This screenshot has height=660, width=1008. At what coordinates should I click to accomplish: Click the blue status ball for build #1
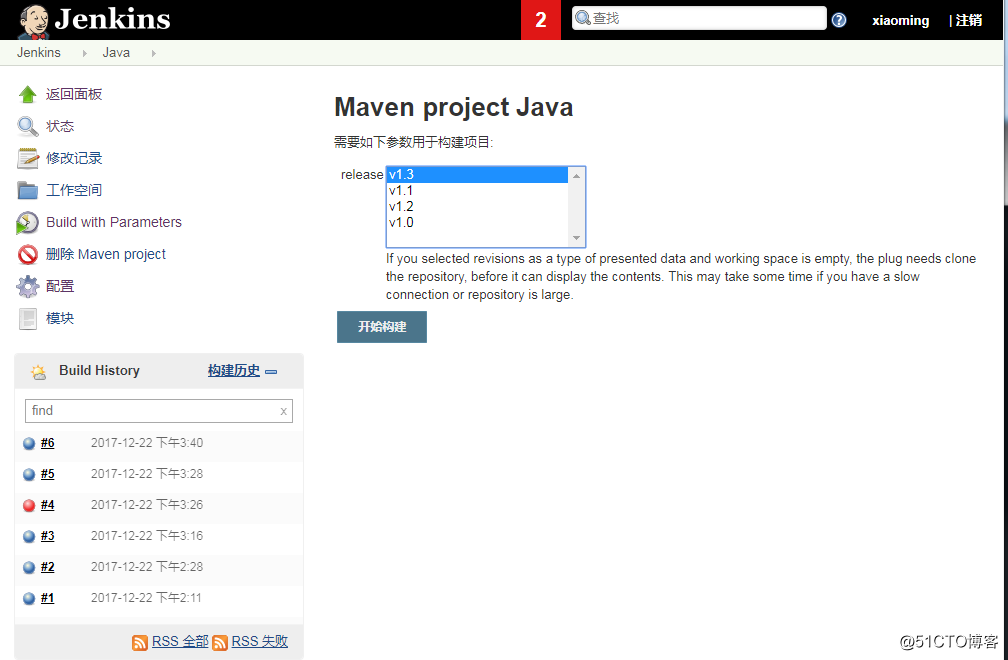click(x=29, y=598)
